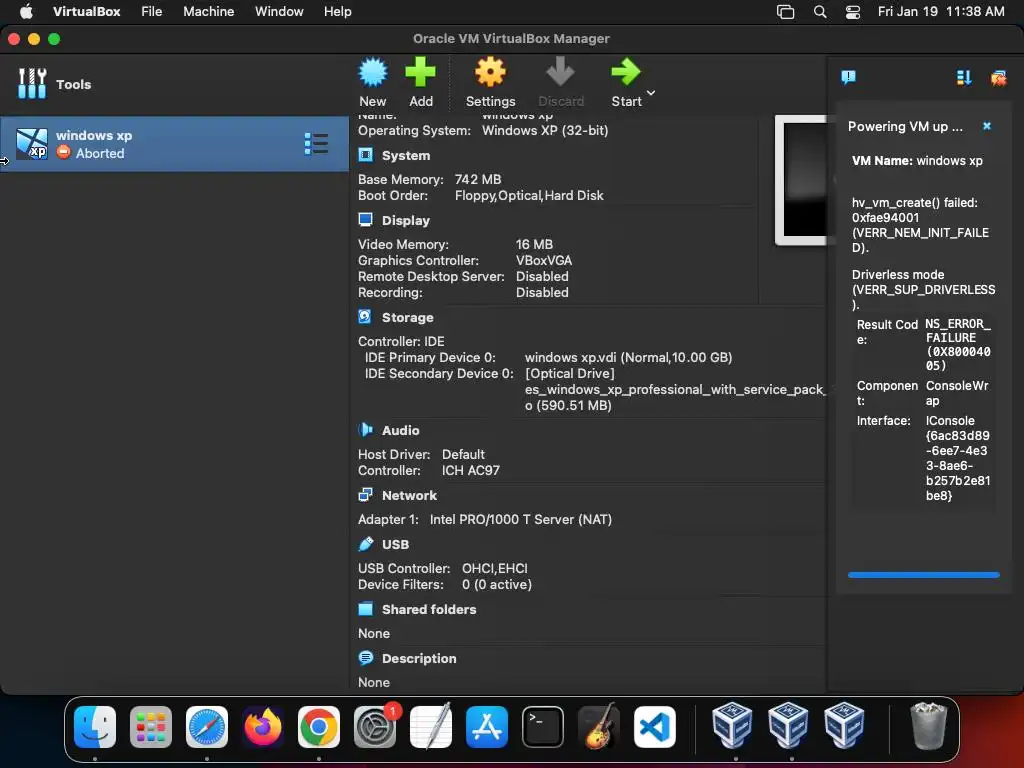
Task: Open the Display section header
Action: (406, 221)
